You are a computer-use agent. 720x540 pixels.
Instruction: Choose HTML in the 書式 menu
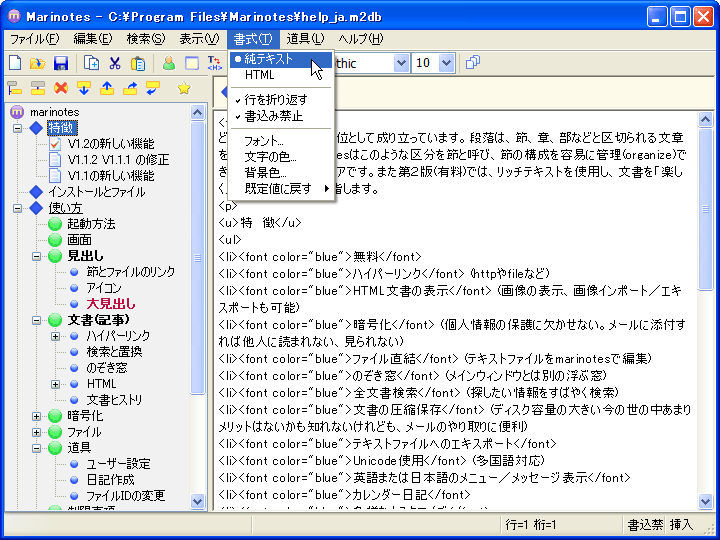click(x=281, y=75)
